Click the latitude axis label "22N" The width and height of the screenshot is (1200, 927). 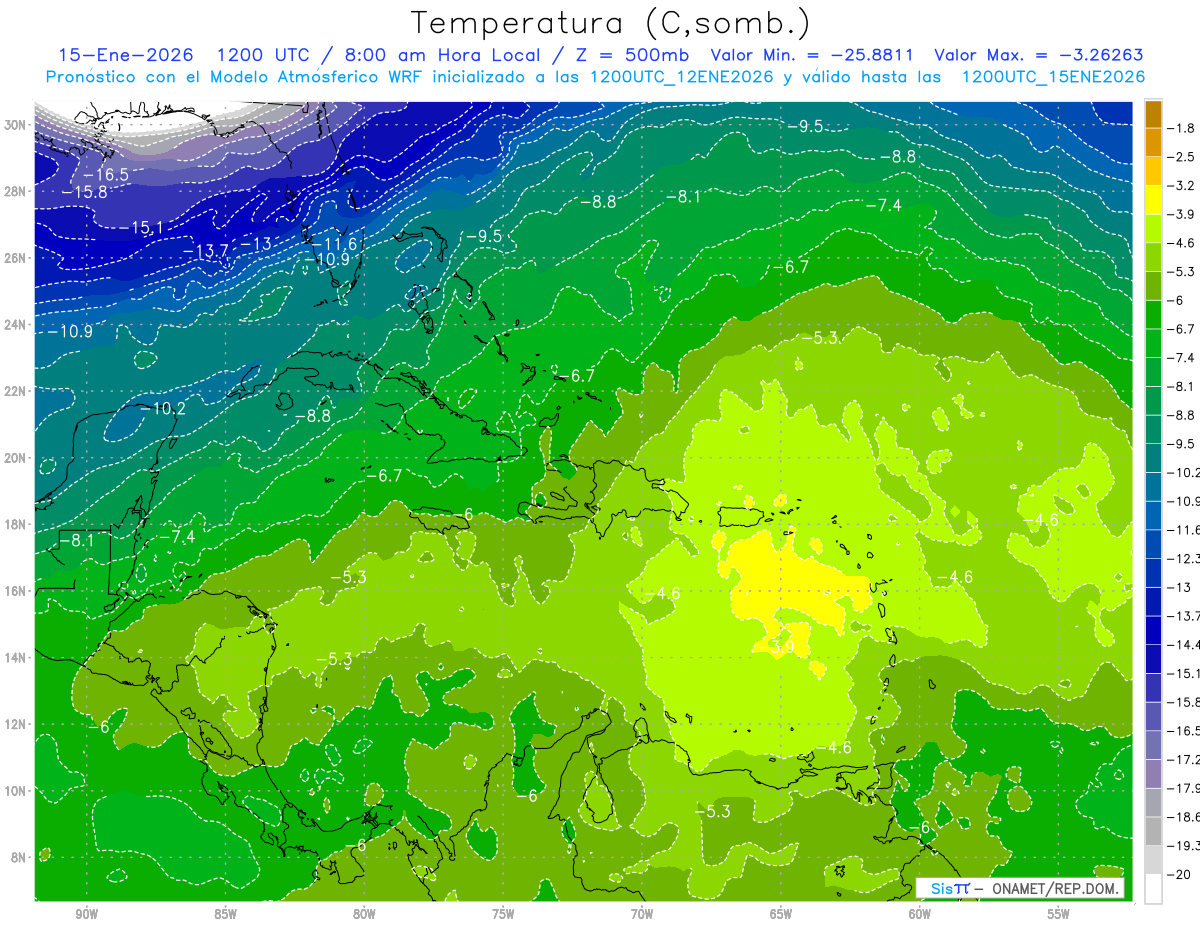click(x=16, y=391)
